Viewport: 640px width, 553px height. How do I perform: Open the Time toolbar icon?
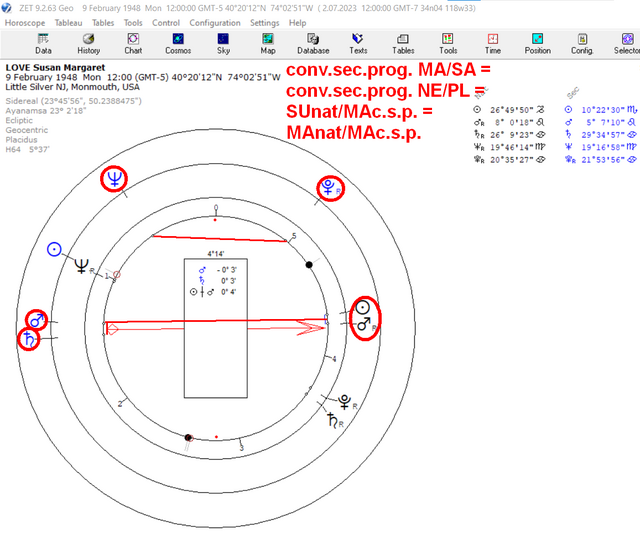pos(493,44)
